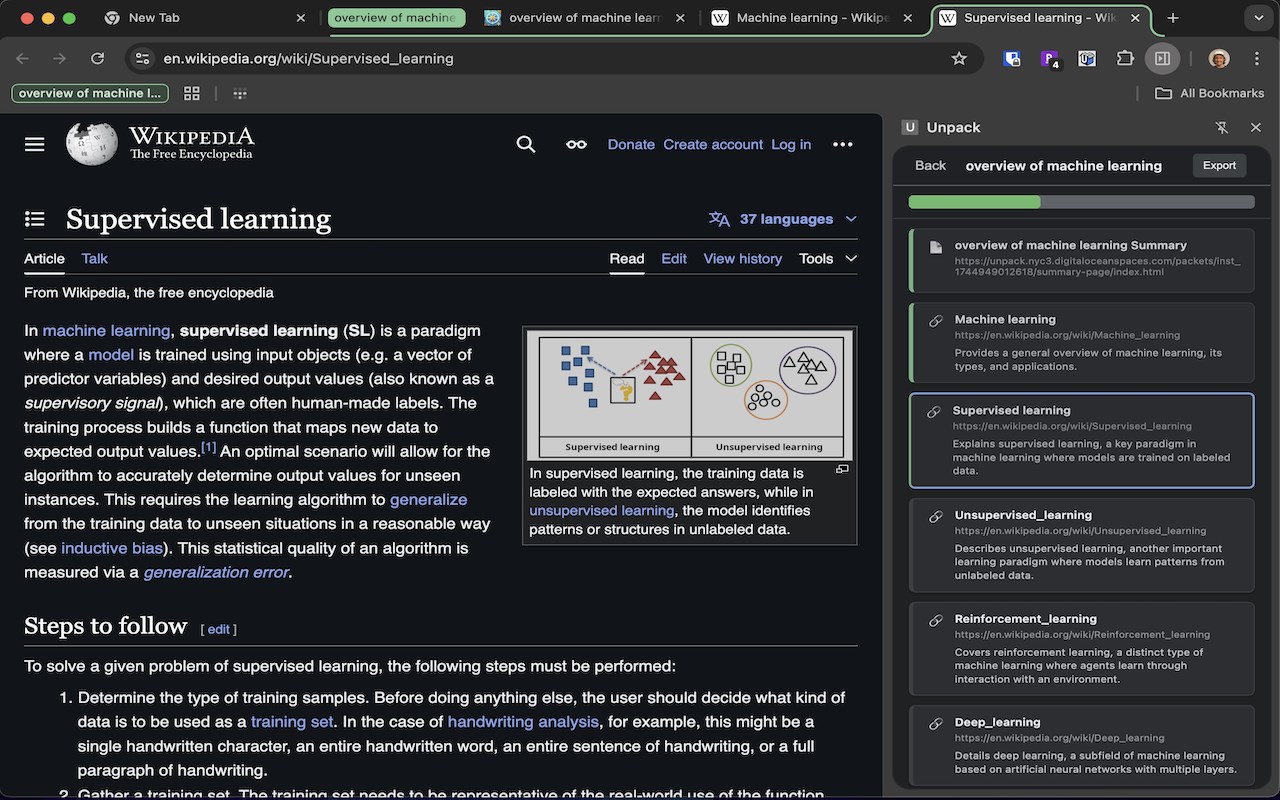Screen dimensions: 1280x800
Task: Reload the Supervised learning page
Action: click(97, 58)
